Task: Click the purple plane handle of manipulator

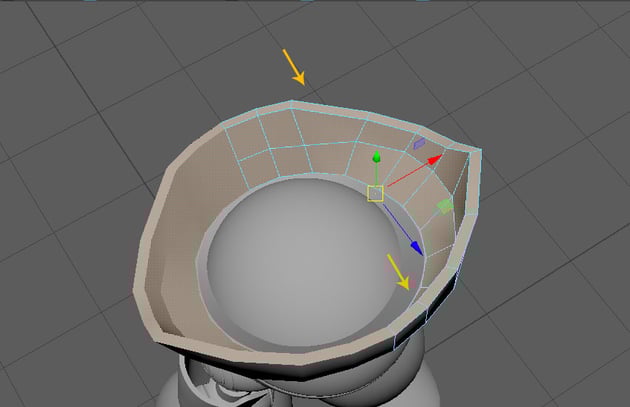Action: click(x=419, y=143)
